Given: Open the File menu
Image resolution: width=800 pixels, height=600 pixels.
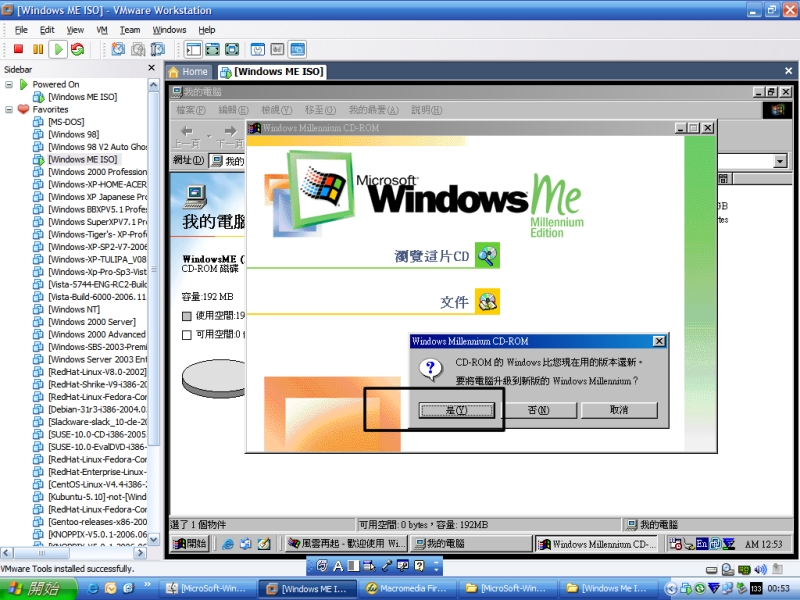Looking at the screenshot, I should coord(21,30).
